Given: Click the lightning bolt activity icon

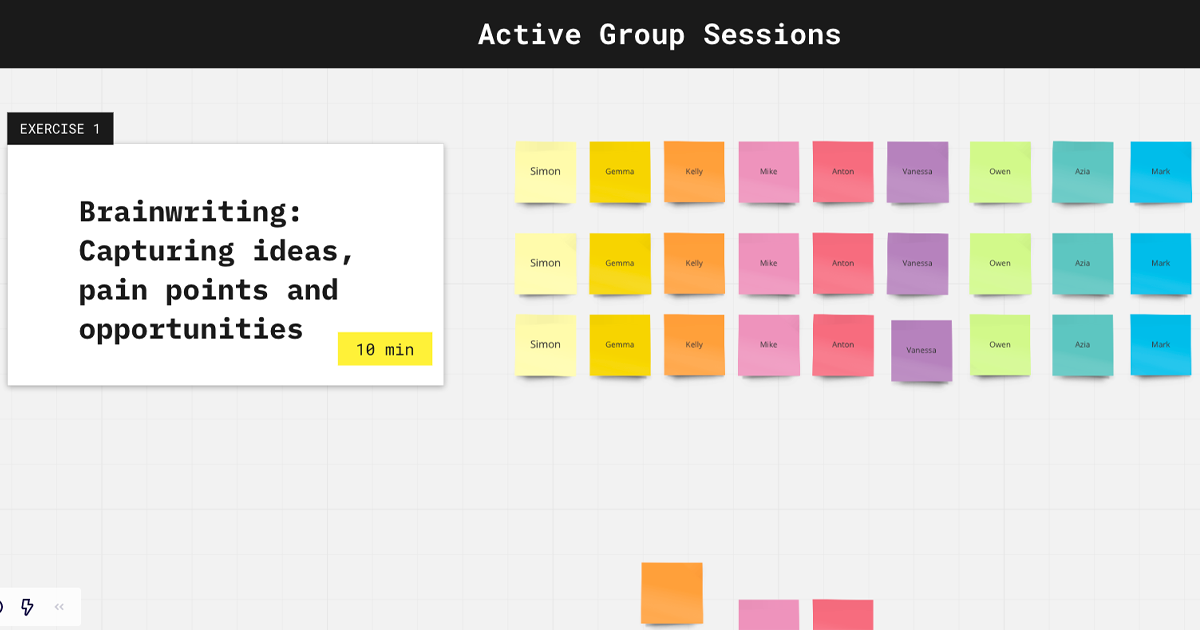Looking at the screenshot, I should (x=27, y=607).
